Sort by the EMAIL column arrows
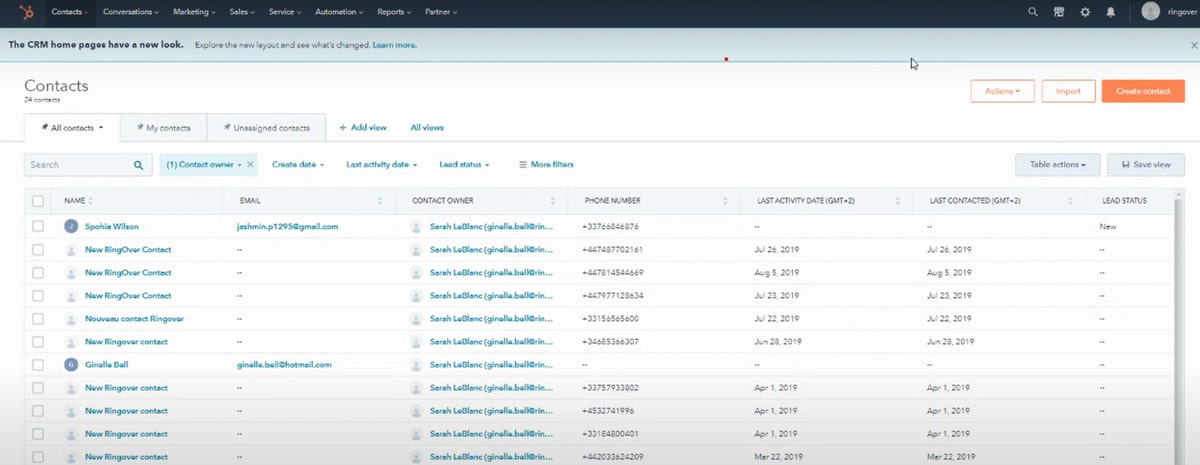 pyautogui.click(x=380, y=201)
